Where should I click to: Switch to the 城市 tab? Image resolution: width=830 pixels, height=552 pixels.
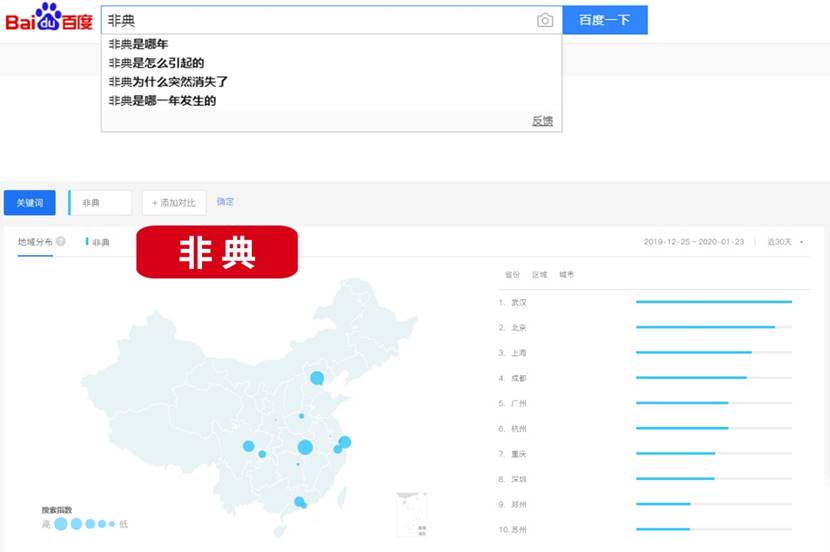(x=567, y=274)
